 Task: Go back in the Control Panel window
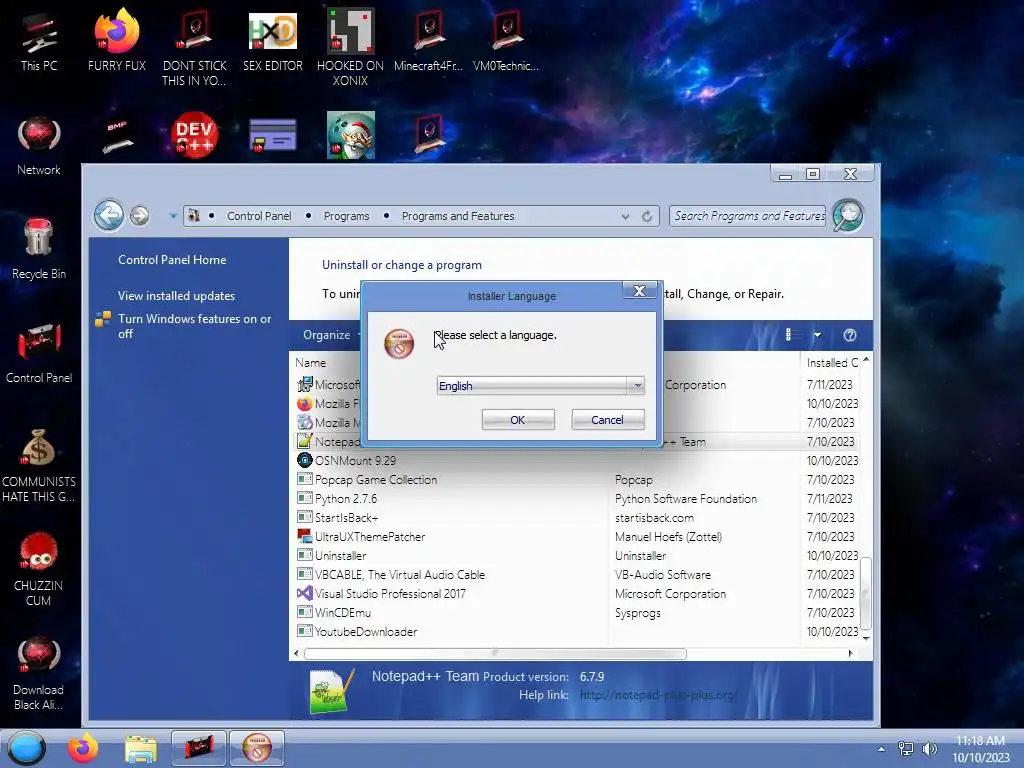click(108, 215)
